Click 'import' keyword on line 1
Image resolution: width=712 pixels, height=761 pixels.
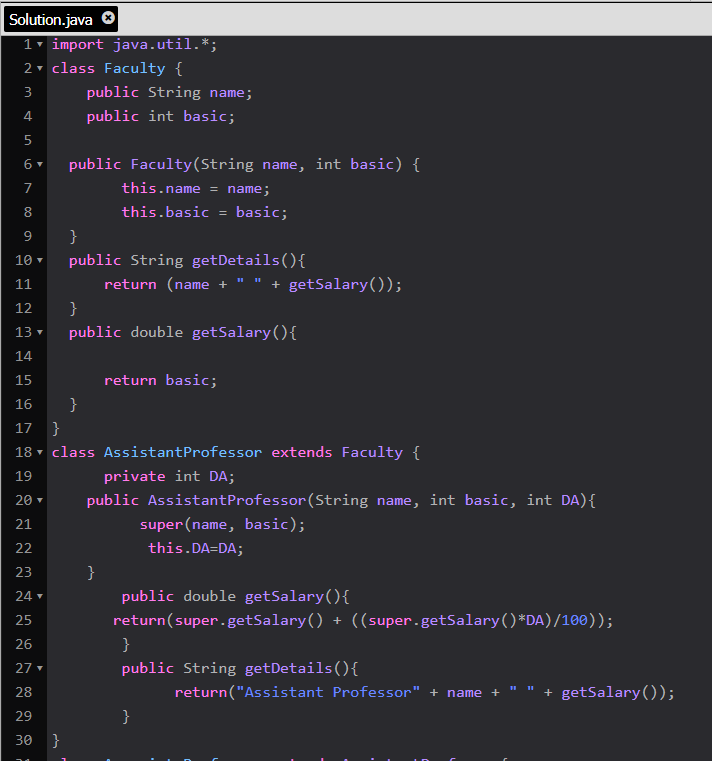pos(78,45)
